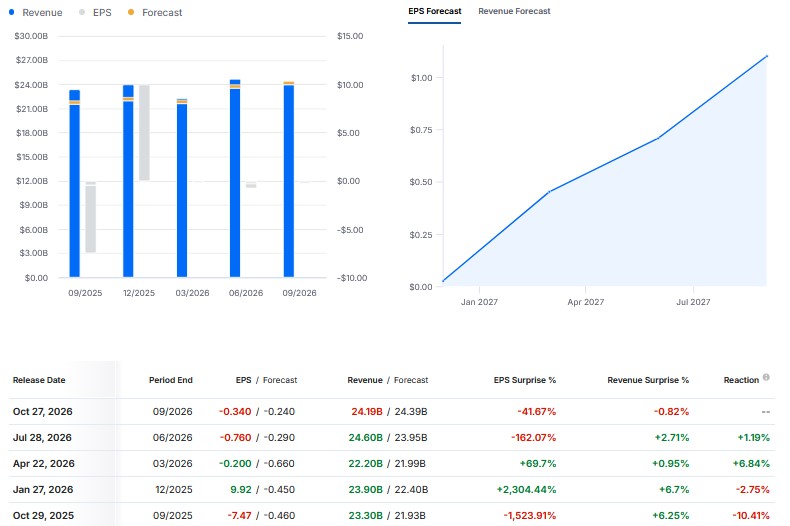Click the 03/2026 blue revenue bar
This screenshot has height=526, width=790.
click(x=182, y=188)
